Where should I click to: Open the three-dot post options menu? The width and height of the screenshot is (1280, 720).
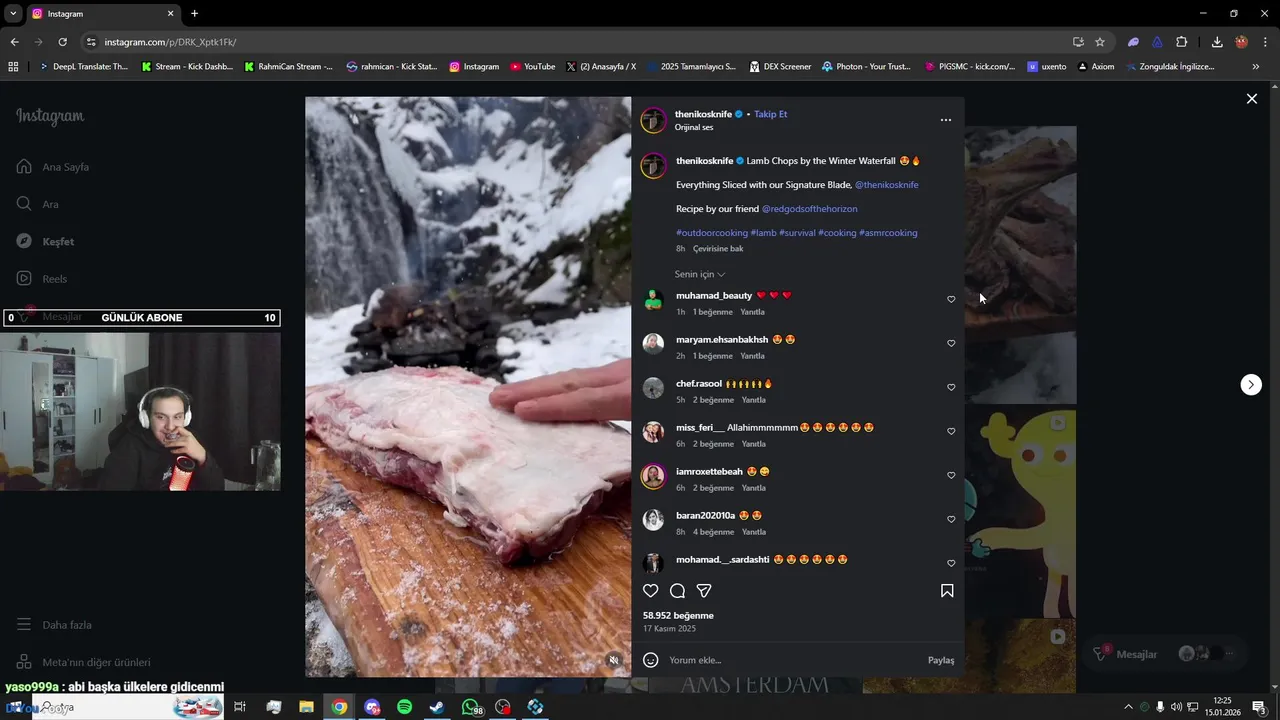(946, 120)
